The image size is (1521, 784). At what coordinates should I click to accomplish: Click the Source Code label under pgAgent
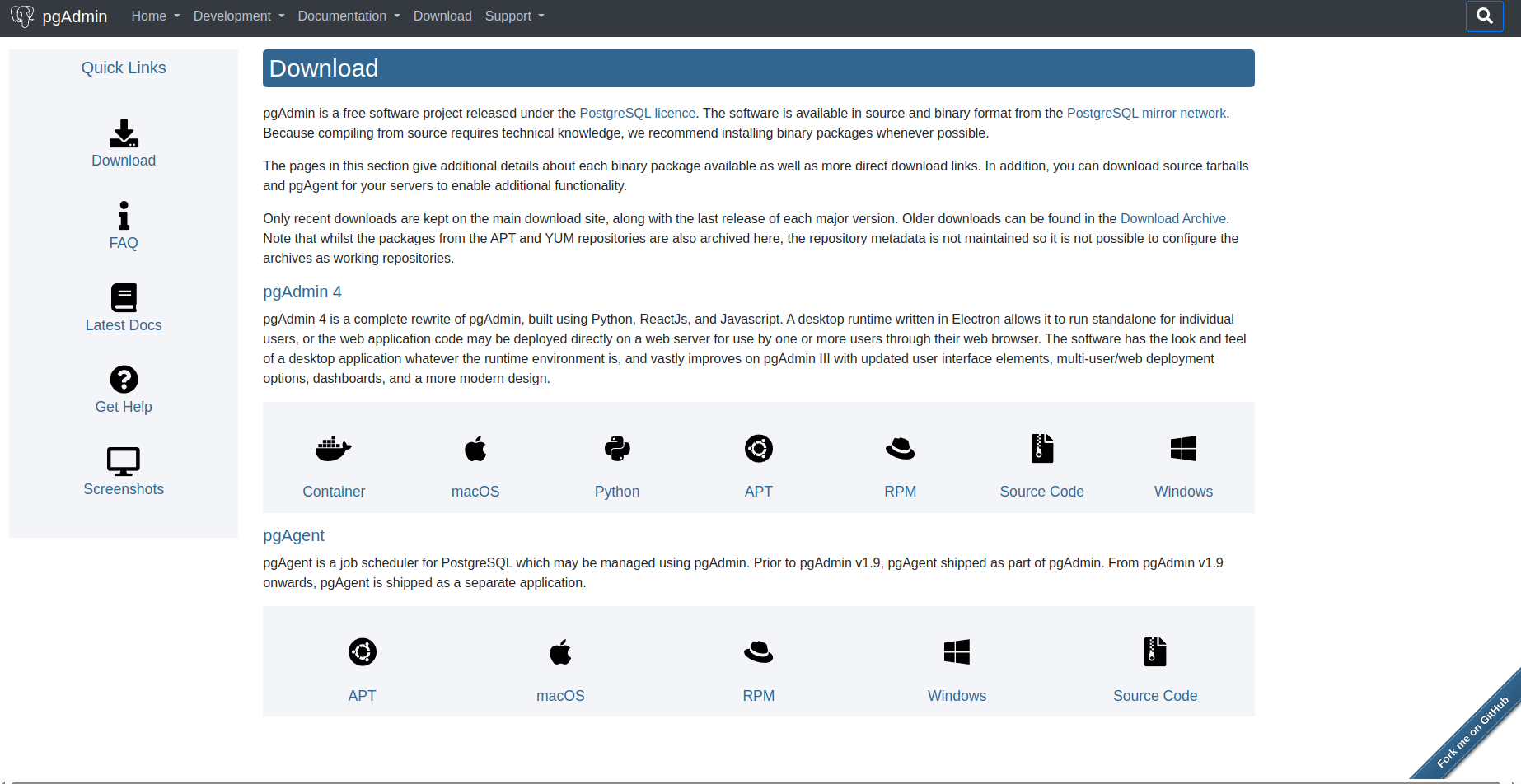point(1155,696)
